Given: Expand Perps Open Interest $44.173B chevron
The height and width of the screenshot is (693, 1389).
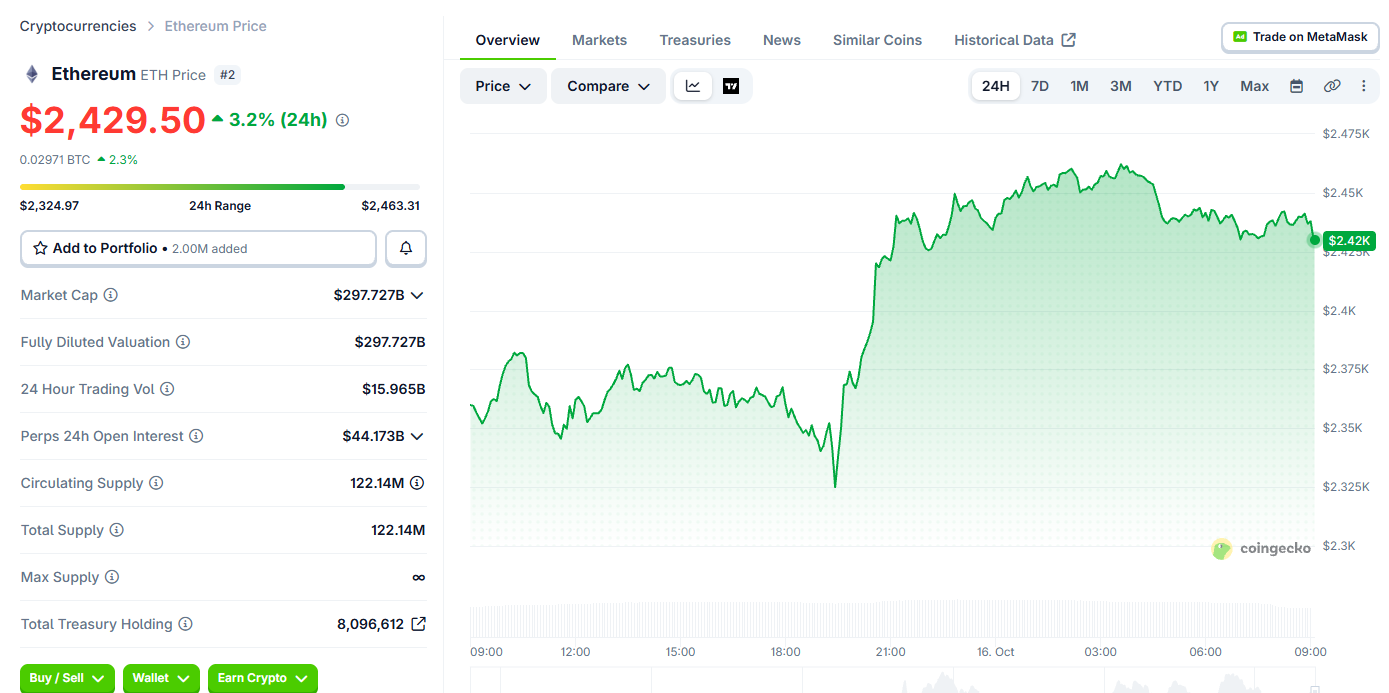Looking at the screenshot, I should click(x=417, y=436).
